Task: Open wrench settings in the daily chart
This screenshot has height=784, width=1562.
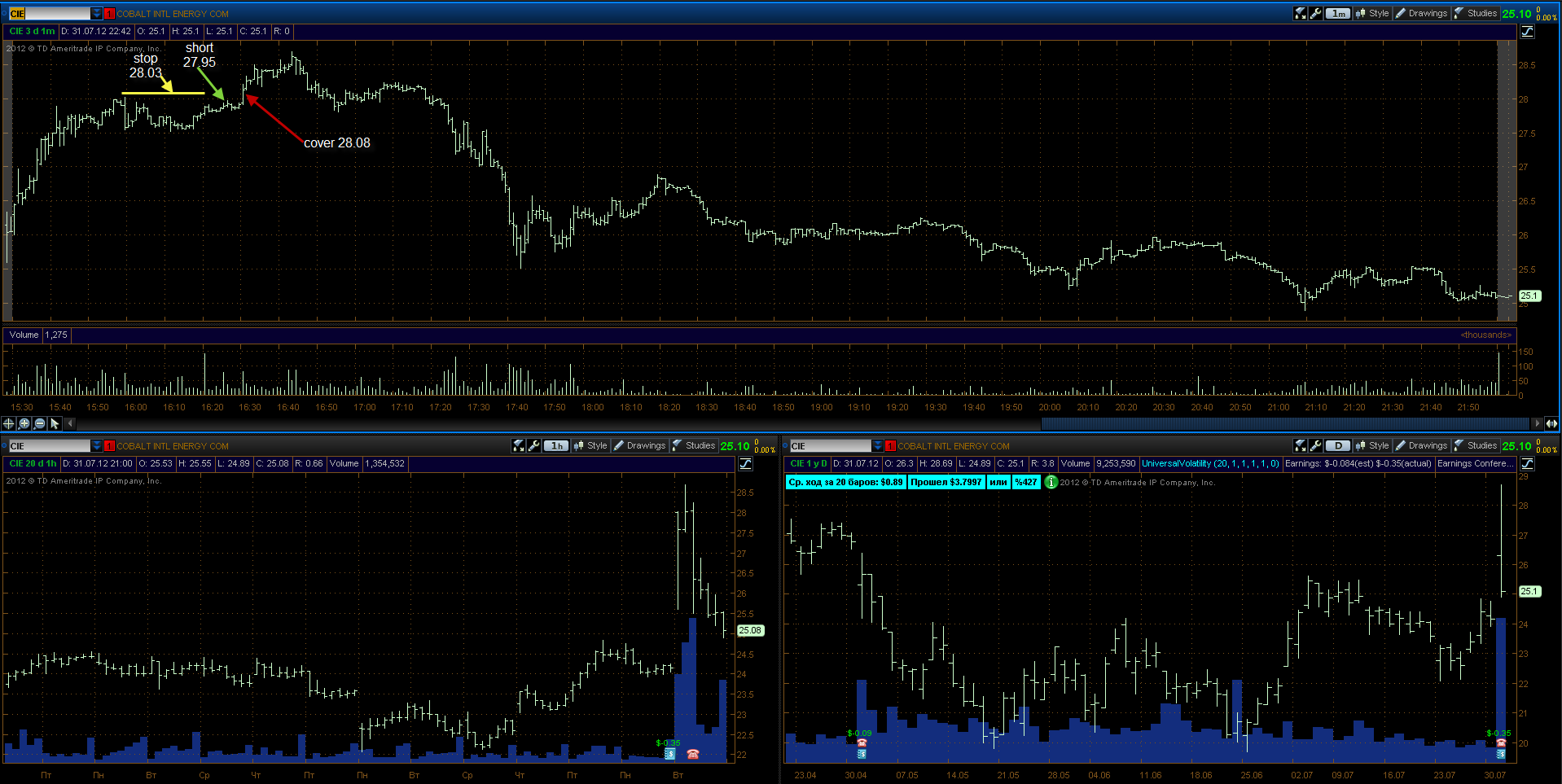Action: (x=1315, y=445)
